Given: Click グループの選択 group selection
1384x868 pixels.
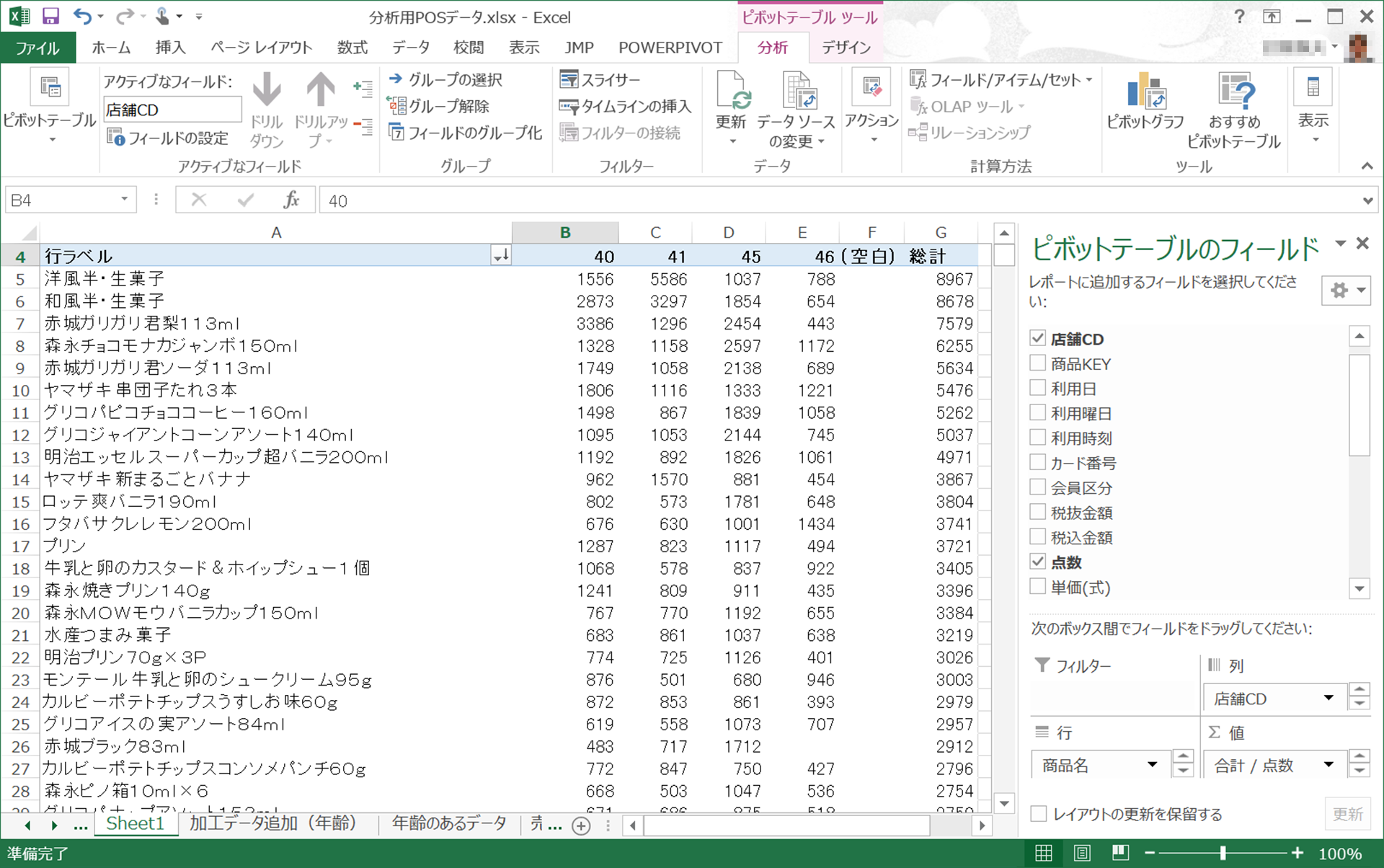Looking at the screenshot, I should click(x=445, y=79).
